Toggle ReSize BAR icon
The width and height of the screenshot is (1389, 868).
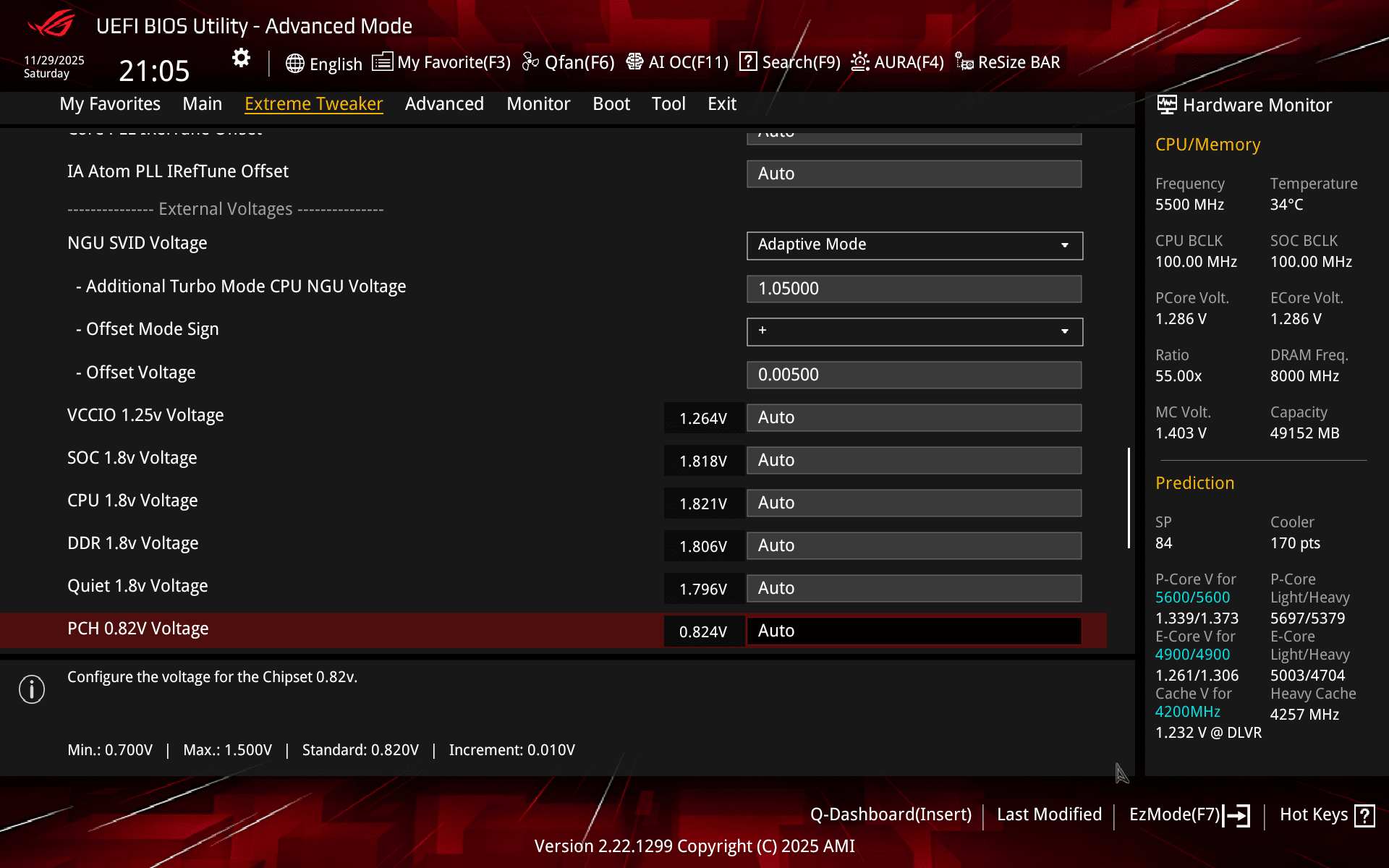(964, 62)
